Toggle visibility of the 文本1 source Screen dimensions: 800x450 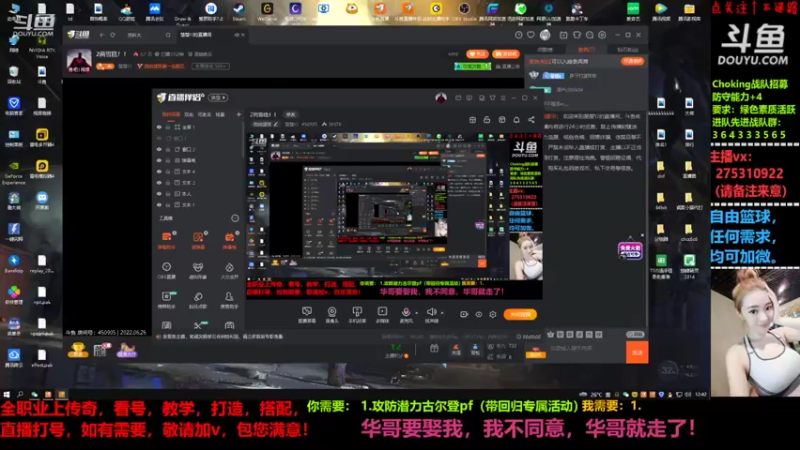pyautogui.click(x=159, y=205)
